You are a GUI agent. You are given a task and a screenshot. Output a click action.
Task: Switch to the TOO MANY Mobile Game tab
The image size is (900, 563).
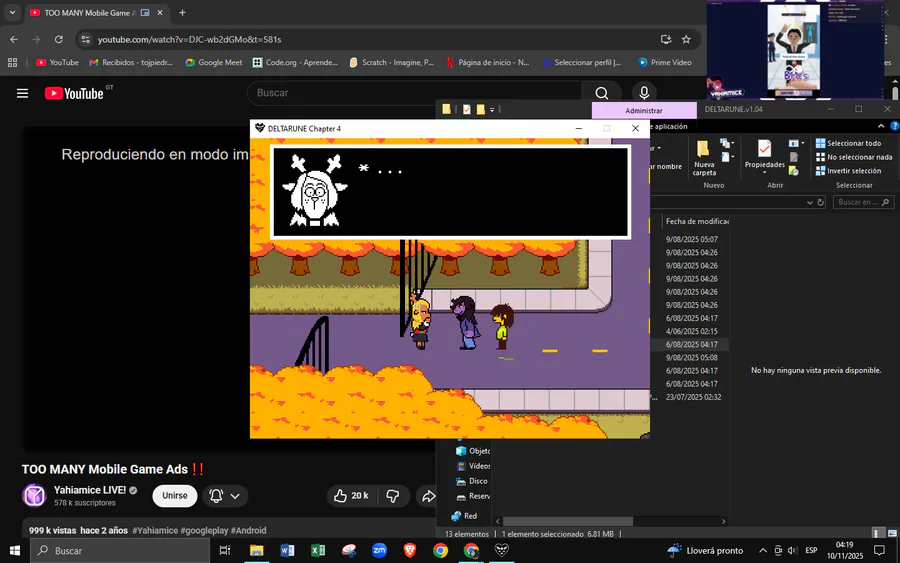pos(90,13)
